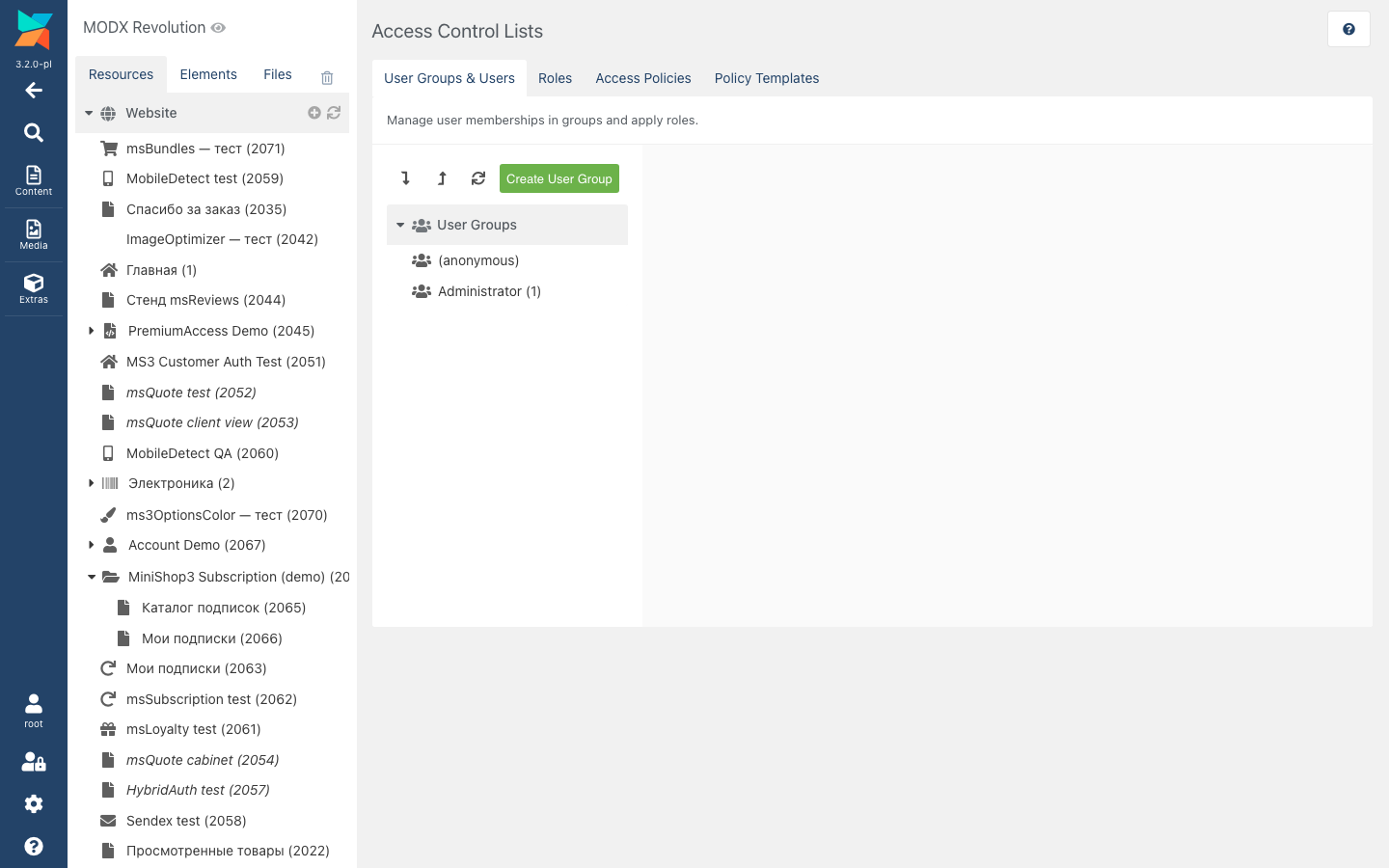Click the mobile icon of MobileDetect test
1389x868 pixels.
(x=108, y=178)
